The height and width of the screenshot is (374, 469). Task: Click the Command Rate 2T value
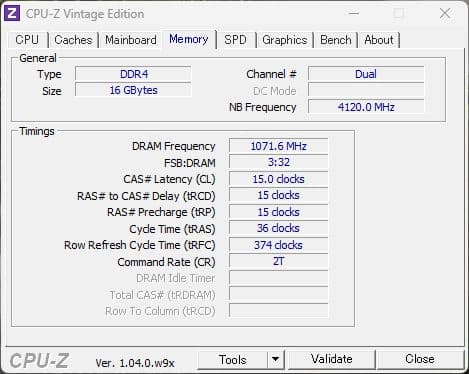point(279,261)
